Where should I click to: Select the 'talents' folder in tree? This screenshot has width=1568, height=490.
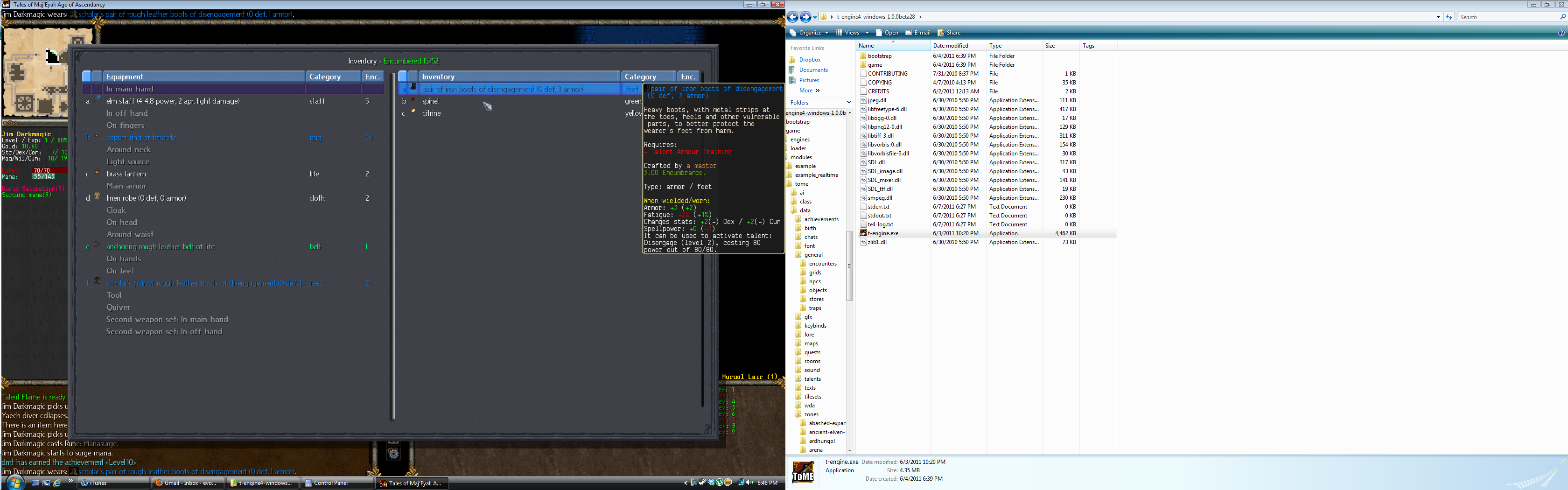click(812, 379)
